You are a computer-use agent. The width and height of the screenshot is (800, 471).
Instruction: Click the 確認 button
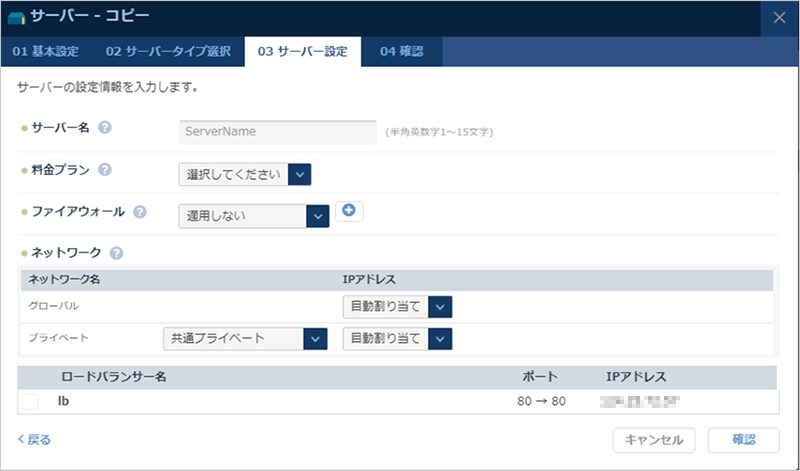[x=743, y=440]
